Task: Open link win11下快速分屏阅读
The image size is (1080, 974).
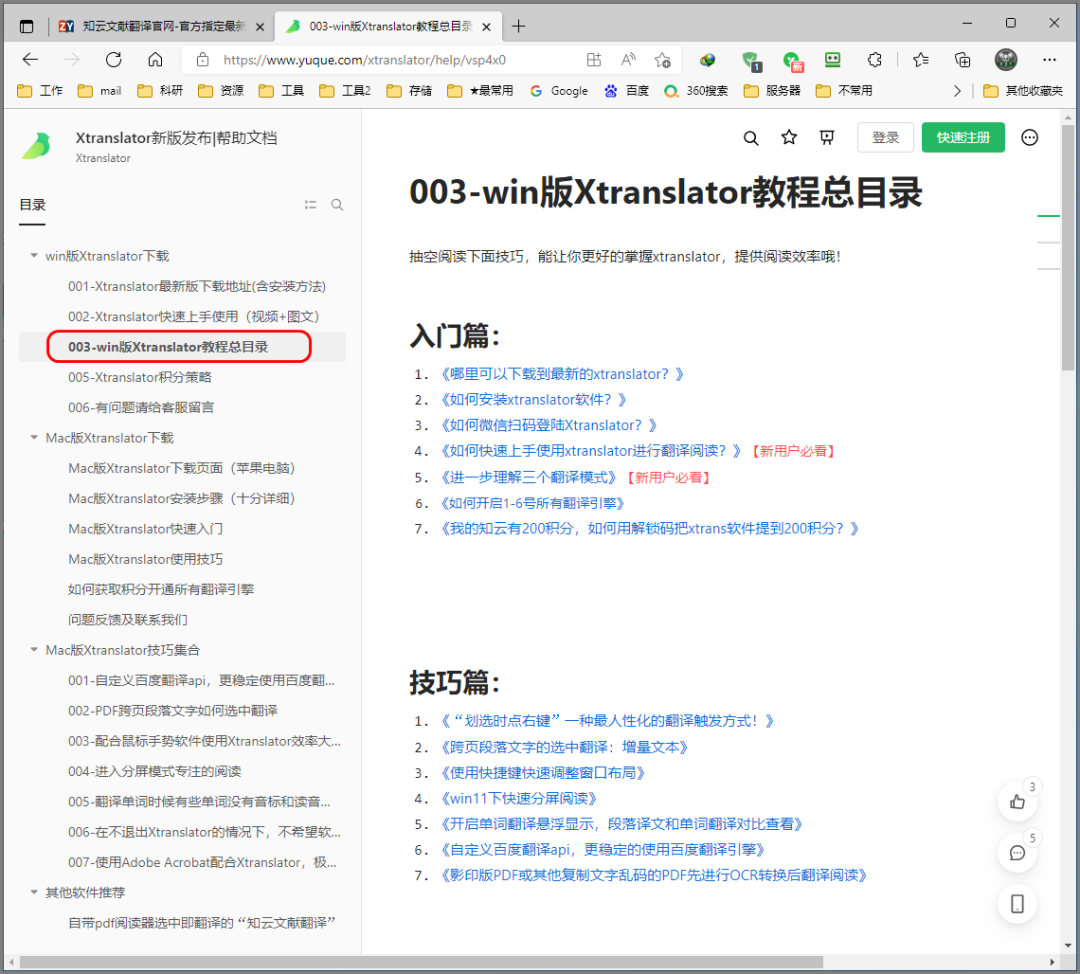Action: tap(519, 798)
